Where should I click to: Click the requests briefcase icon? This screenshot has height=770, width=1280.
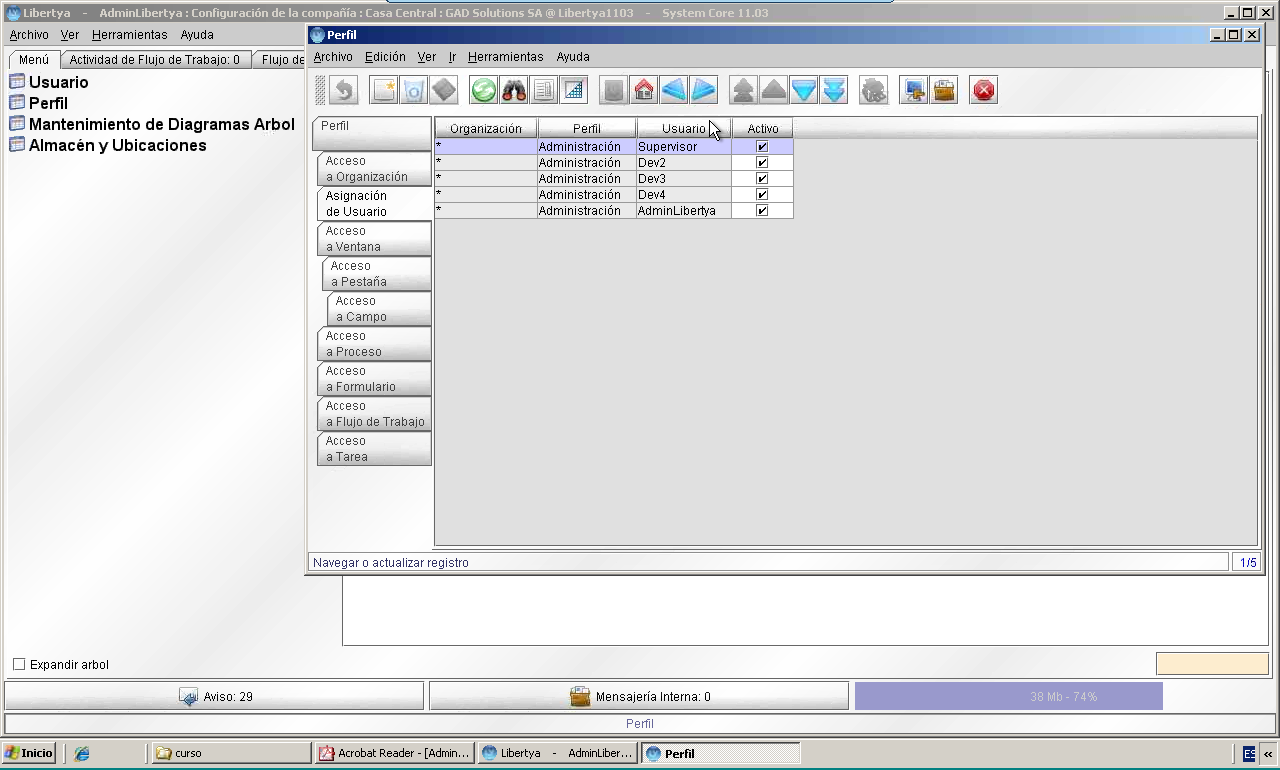tap(944, 91)
